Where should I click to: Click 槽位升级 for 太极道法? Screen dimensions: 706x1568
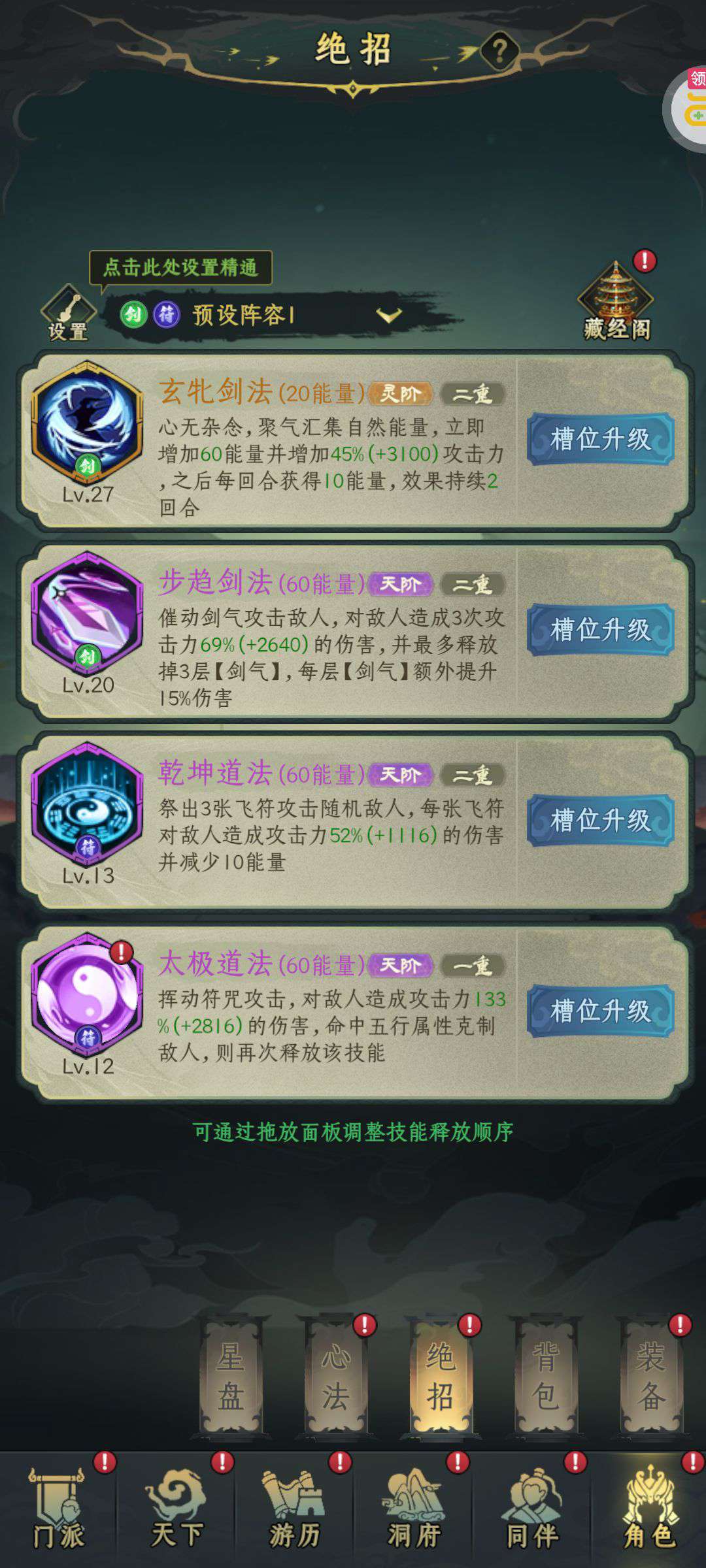(x=600, y=1011)
